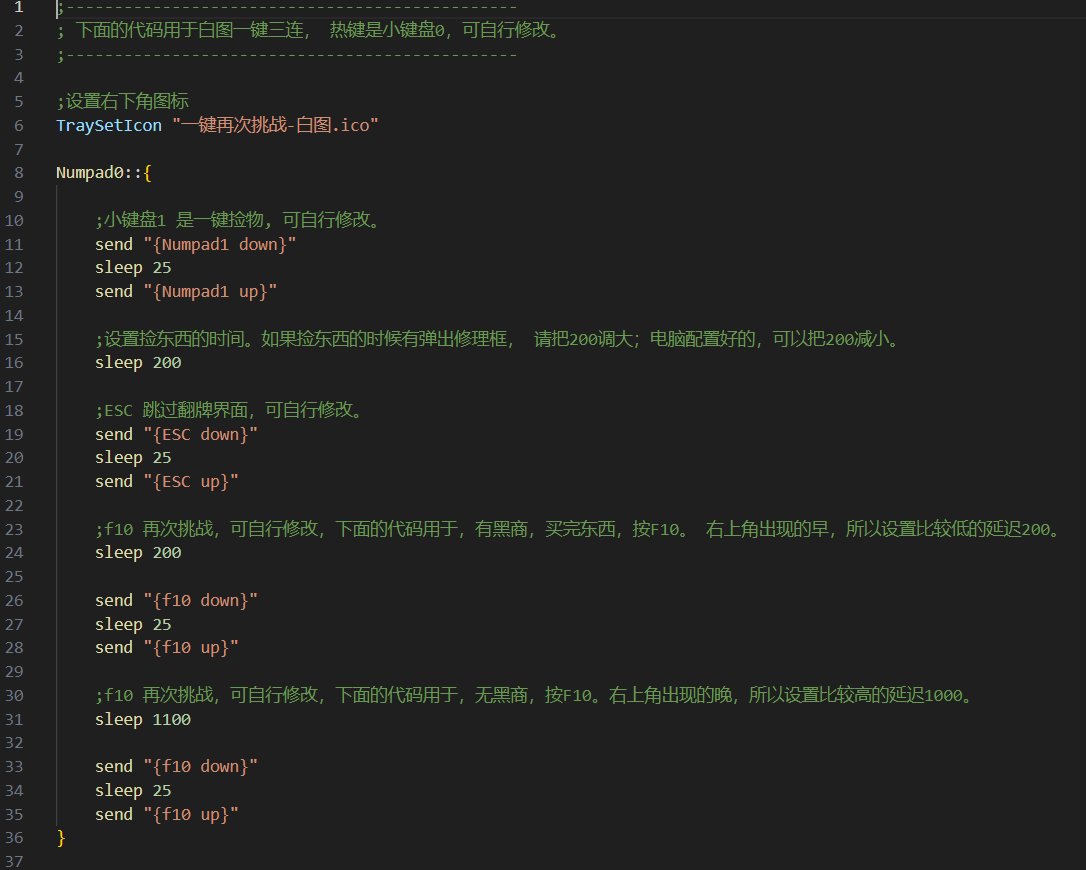Click the comment ;设置右下角图标
Viewport: 1086px width, 870px height.
pos(122,102)
